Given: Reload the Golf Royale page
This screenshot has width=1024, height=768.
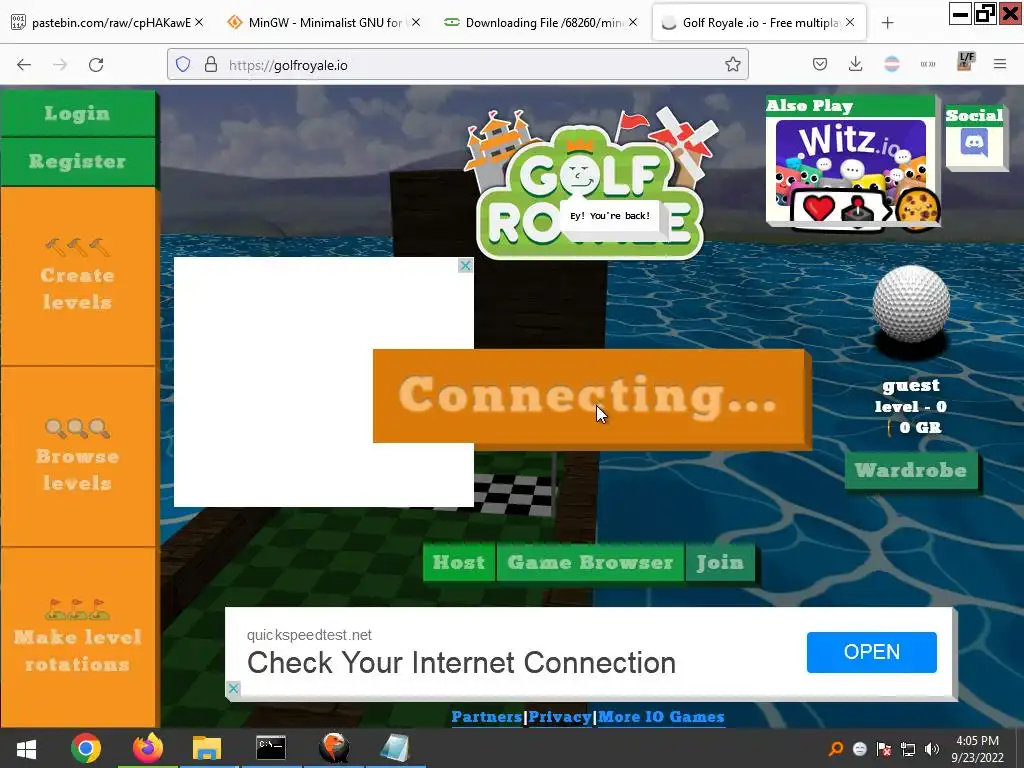Looking at the screenshot, I should point(96,65).
